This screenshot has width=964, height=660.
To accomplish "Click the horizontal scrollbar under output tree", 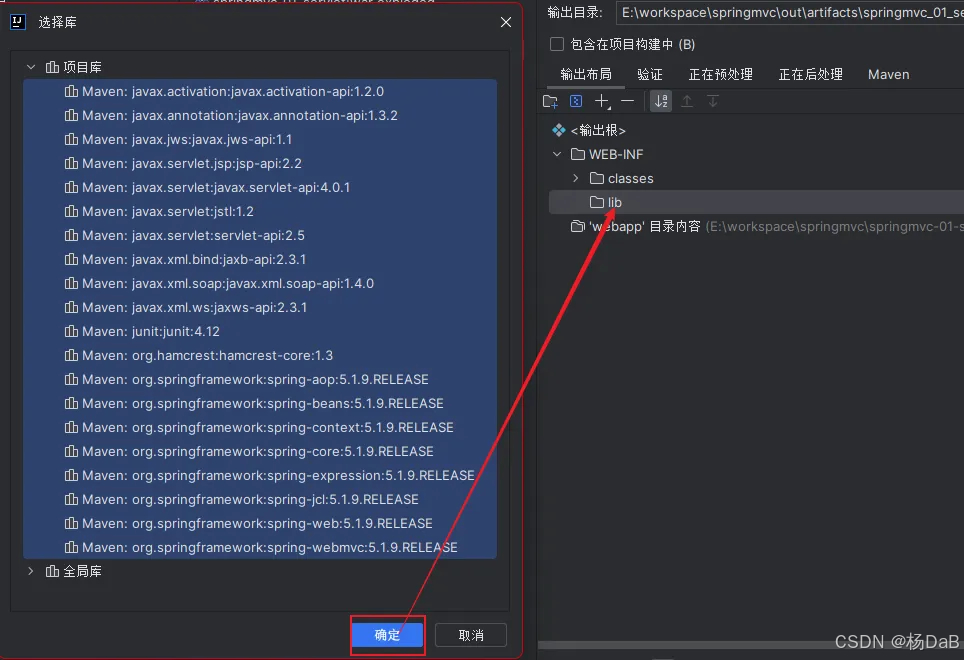I will pyautogui.click(x=750, y=645).
